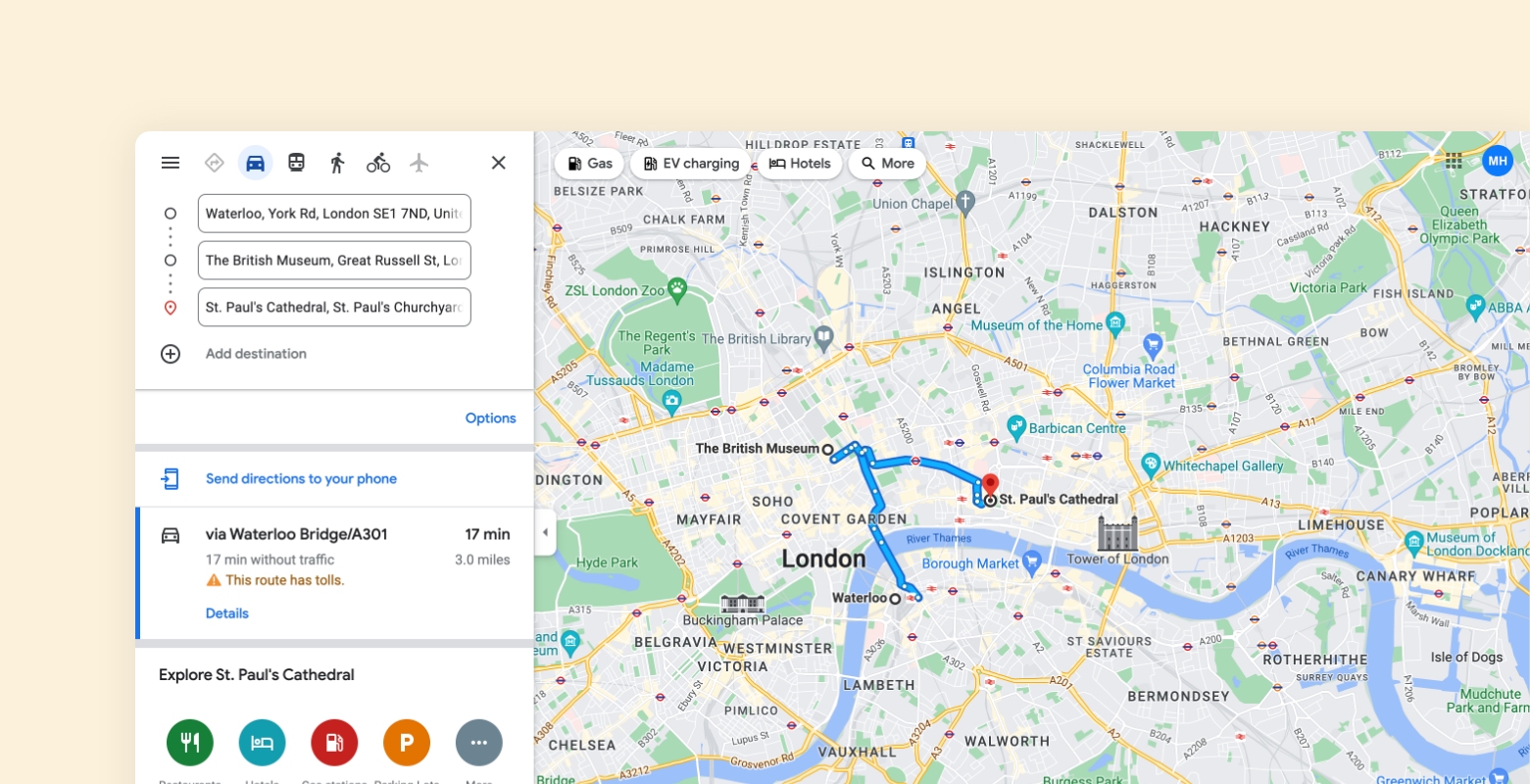Open Restaurants near St. Paul's Cathedral
Image resolution: width=1530 pixels, height=784 pixels.
pos(189,743)
